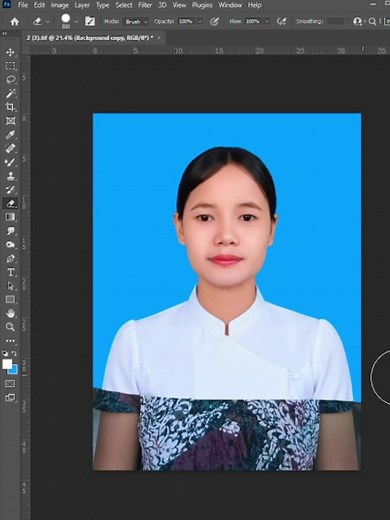Switch to the 2 (3).tif document tab

[x=90, y=38]
